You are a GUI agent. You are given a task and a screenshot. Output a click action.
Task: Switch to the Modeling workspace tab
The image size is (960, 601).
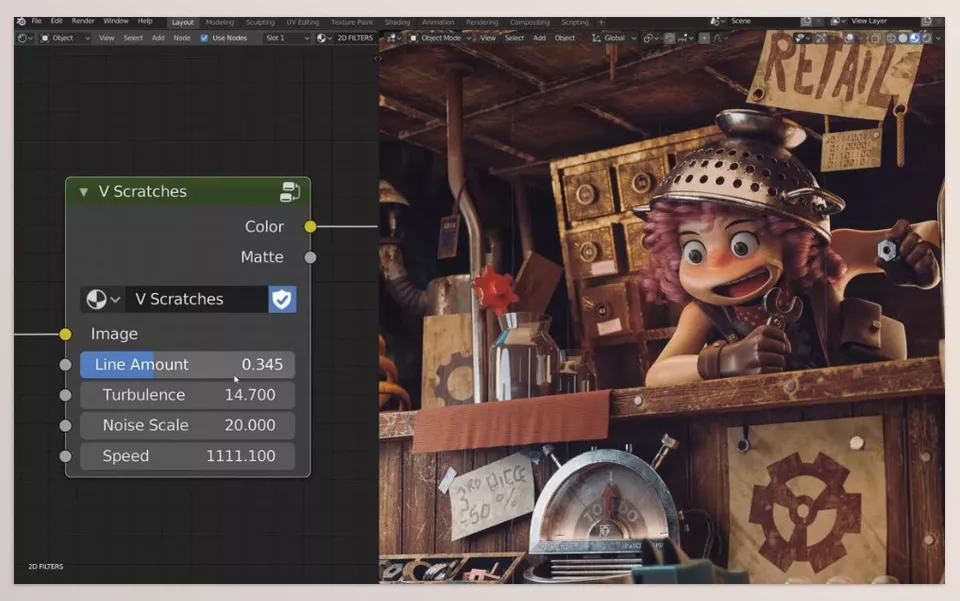[220, 22]
